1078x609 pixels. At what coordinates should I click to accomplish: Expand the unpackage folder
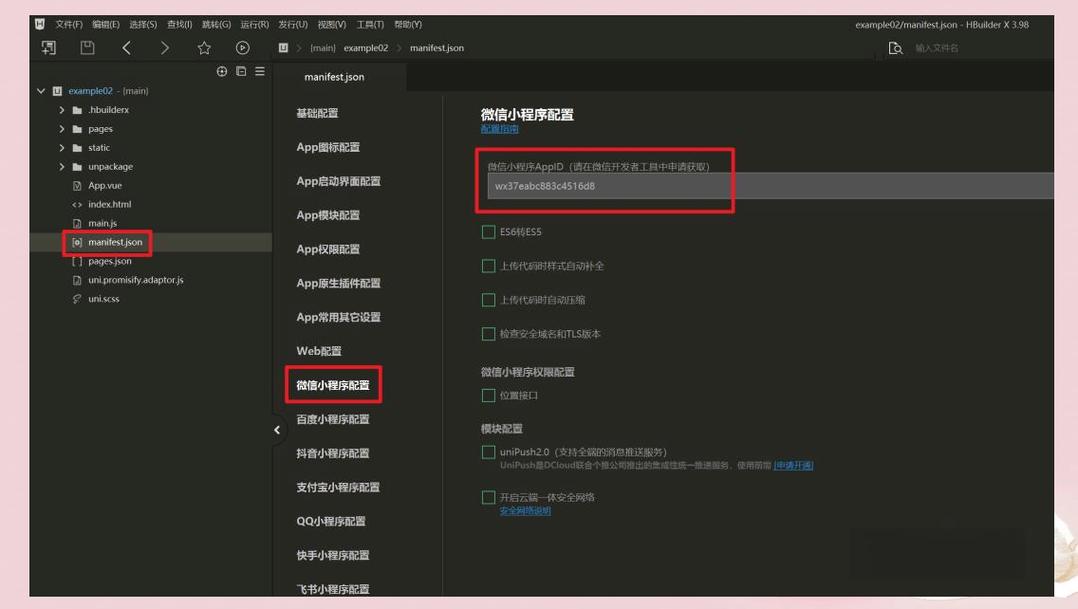point(61,167)
